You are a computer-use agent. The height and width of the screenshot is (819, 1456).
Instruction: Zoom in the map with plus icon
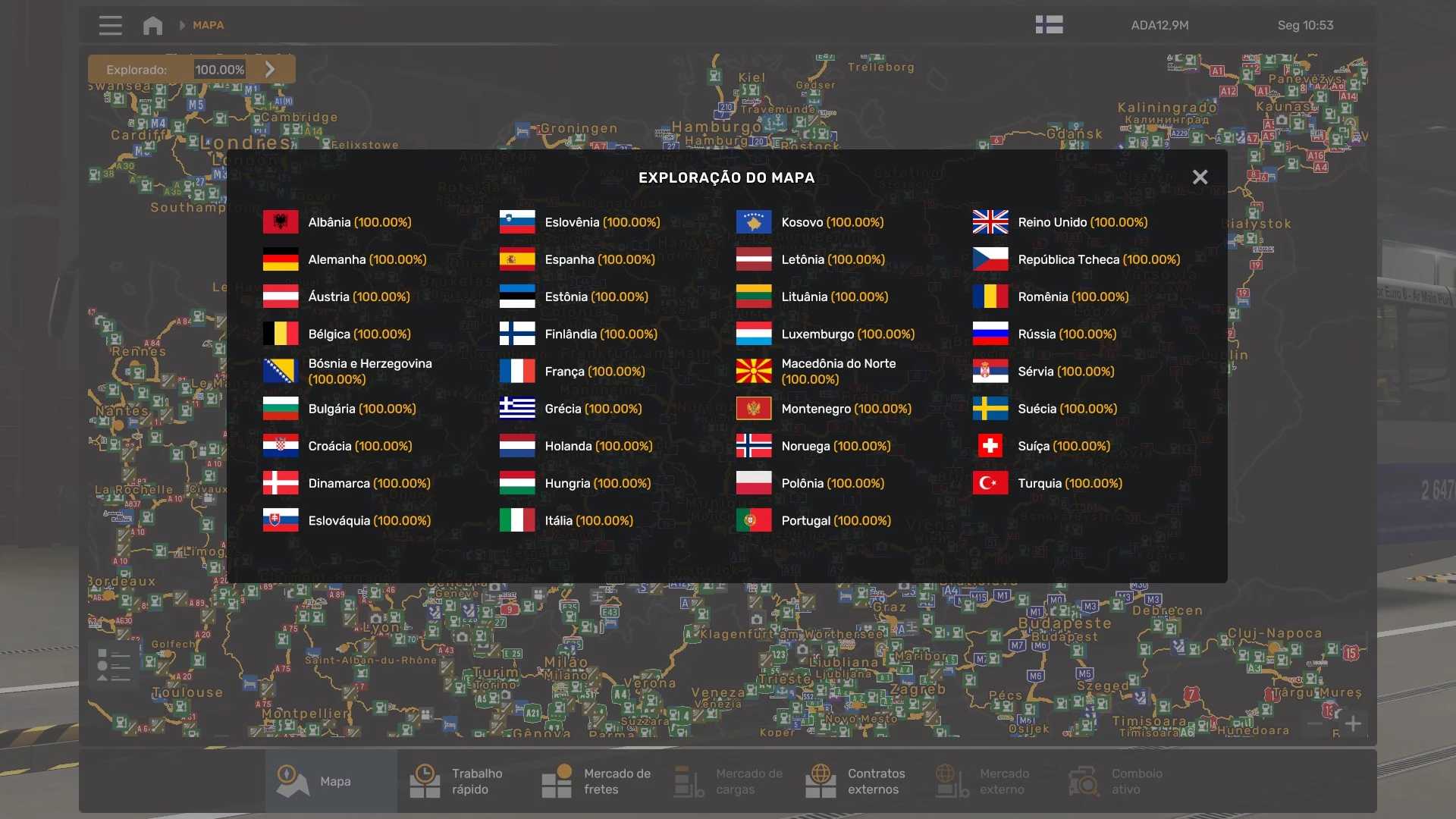click(x=1353, y=723)
